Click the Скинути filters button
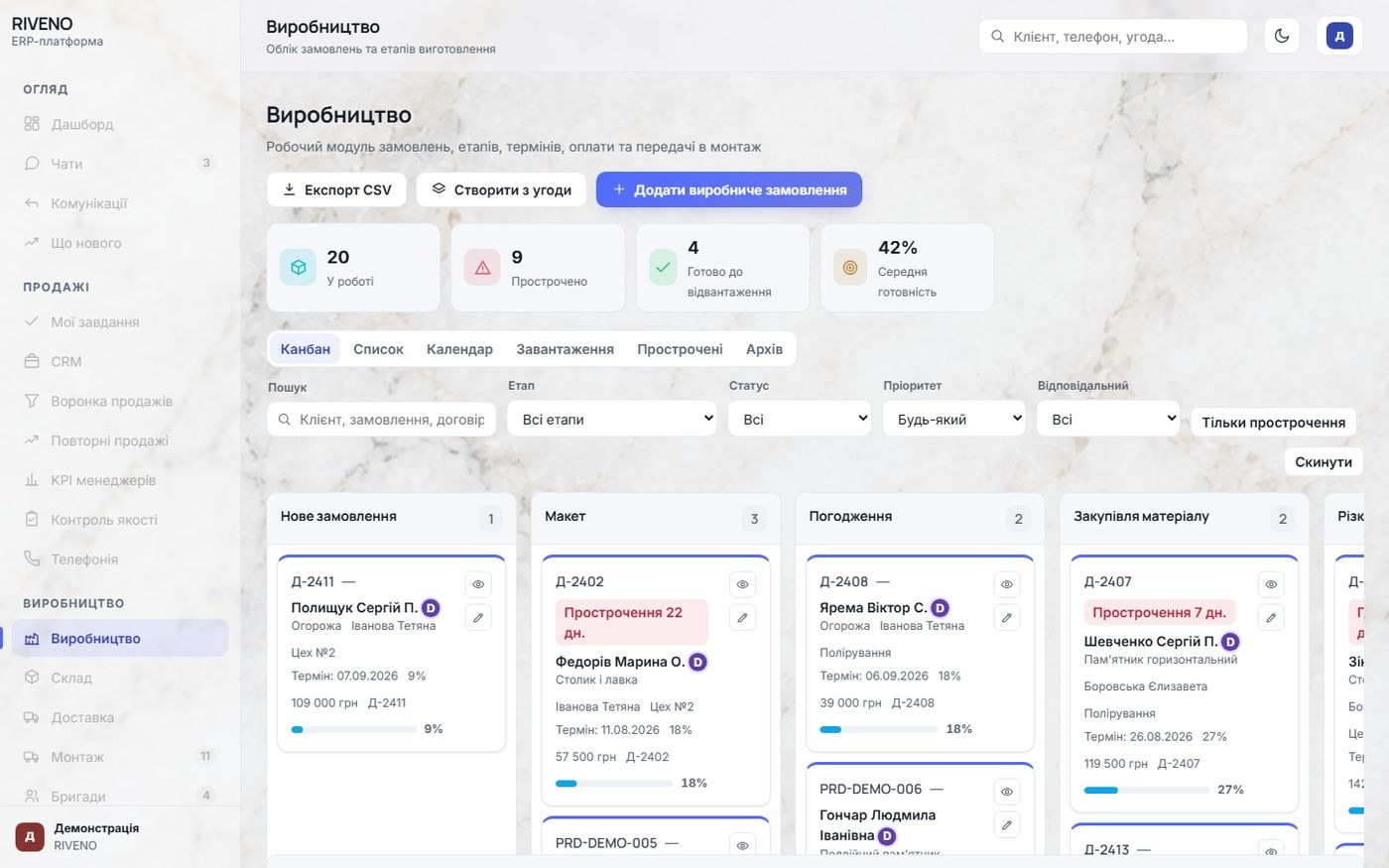 1323,462
